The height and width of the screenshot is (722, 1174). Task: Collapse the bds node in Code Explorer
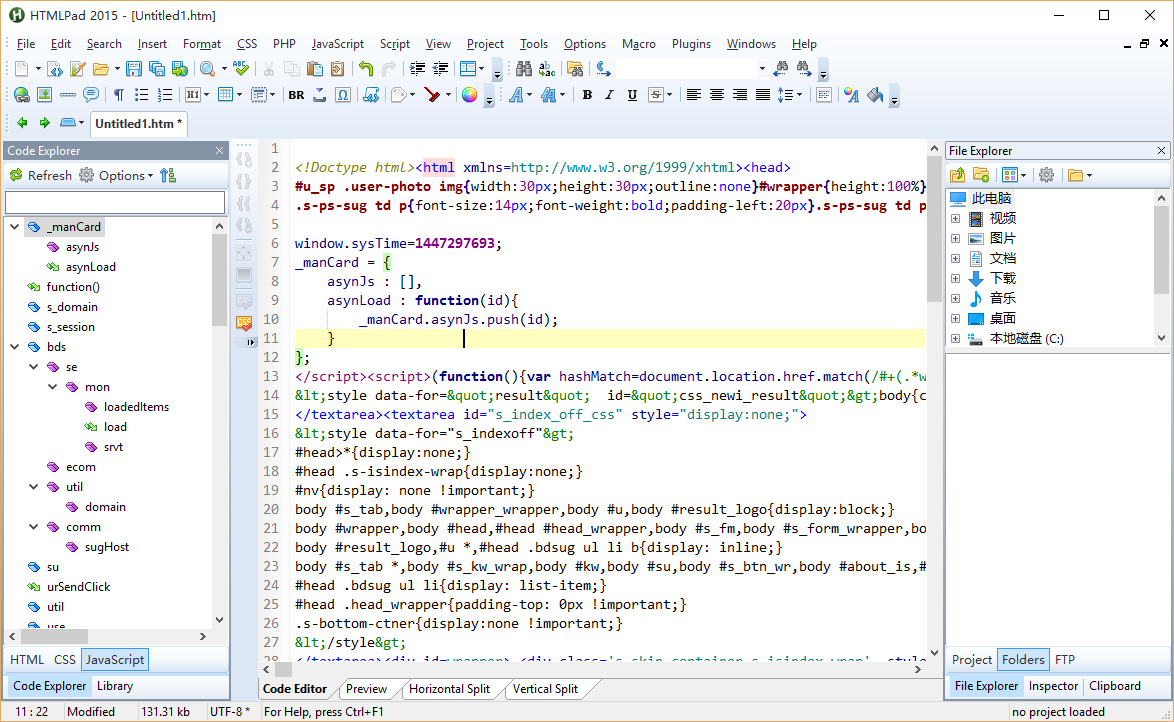coord(15,347)
